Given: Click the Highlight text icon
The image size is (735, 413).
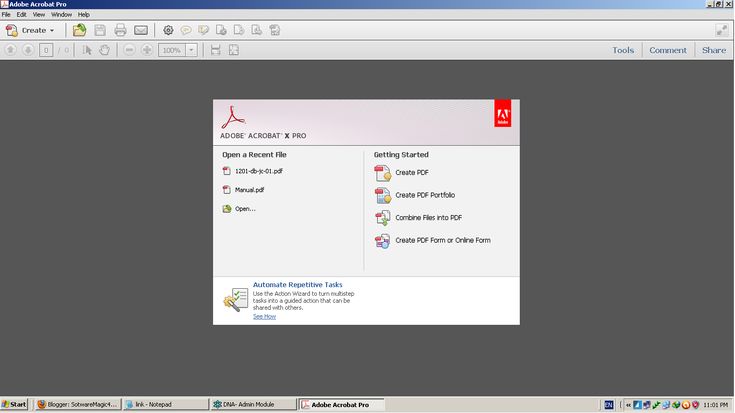Looking at the screenshot, I should tap(203, 30).
